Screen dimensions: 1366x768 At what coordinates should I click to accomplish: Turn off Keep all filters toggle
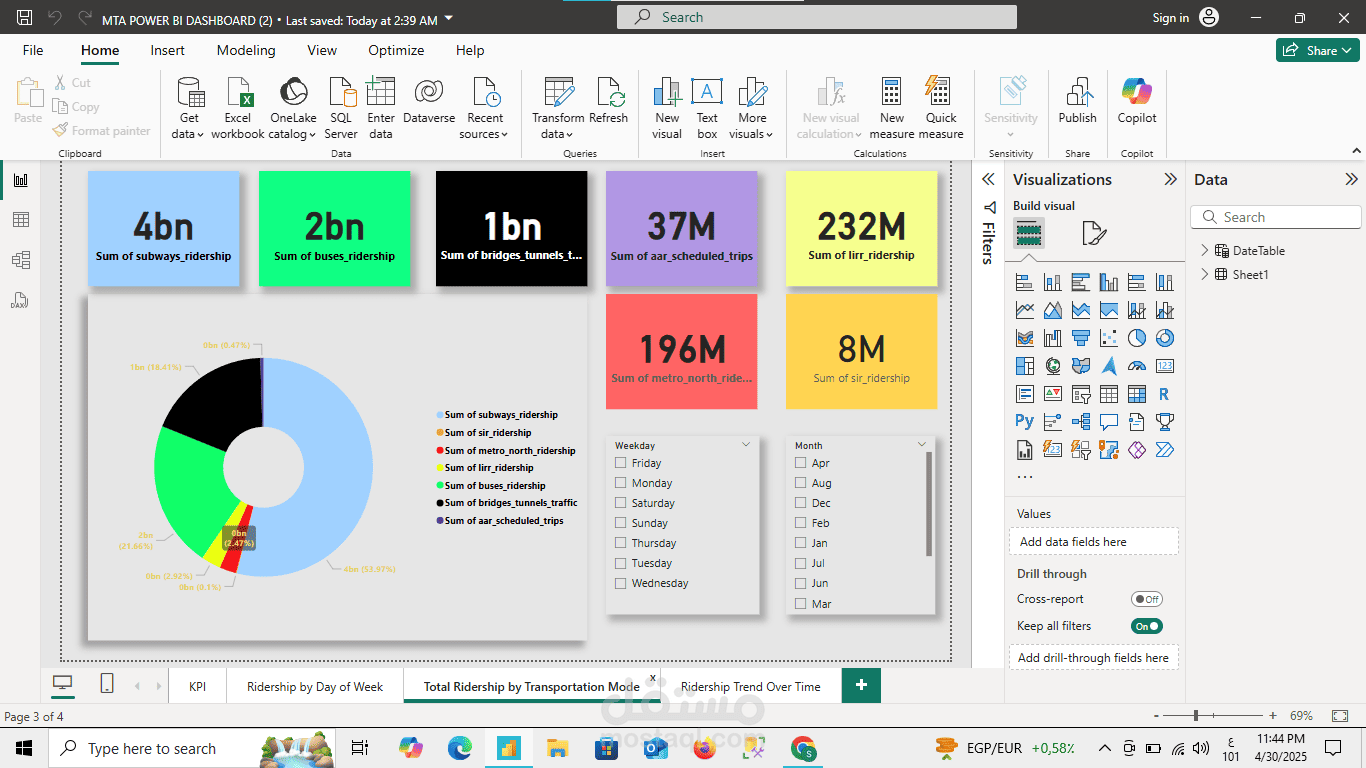coord(1147,626)
